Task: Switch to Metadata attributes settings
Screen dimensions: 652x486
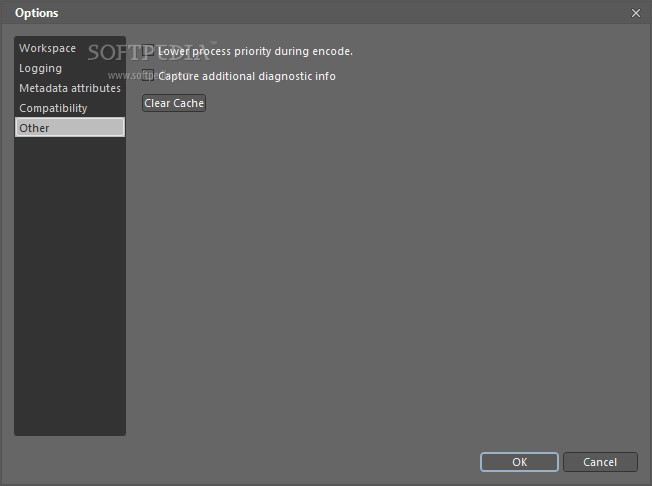Action: (69, 88)
